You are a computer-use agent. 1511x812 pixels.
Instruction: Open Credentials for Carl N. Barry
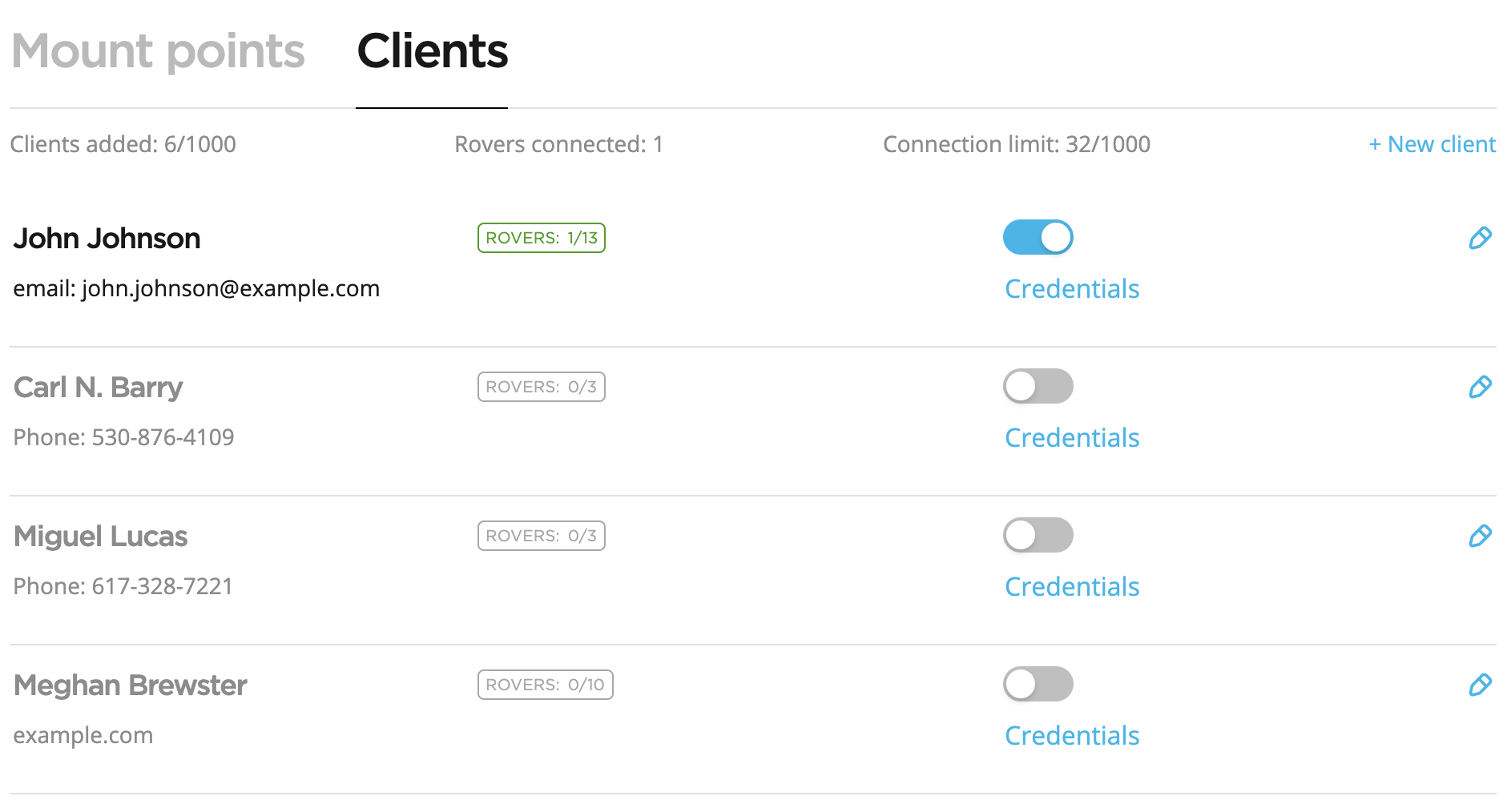pyautogui.click(x=1071, y=438)
